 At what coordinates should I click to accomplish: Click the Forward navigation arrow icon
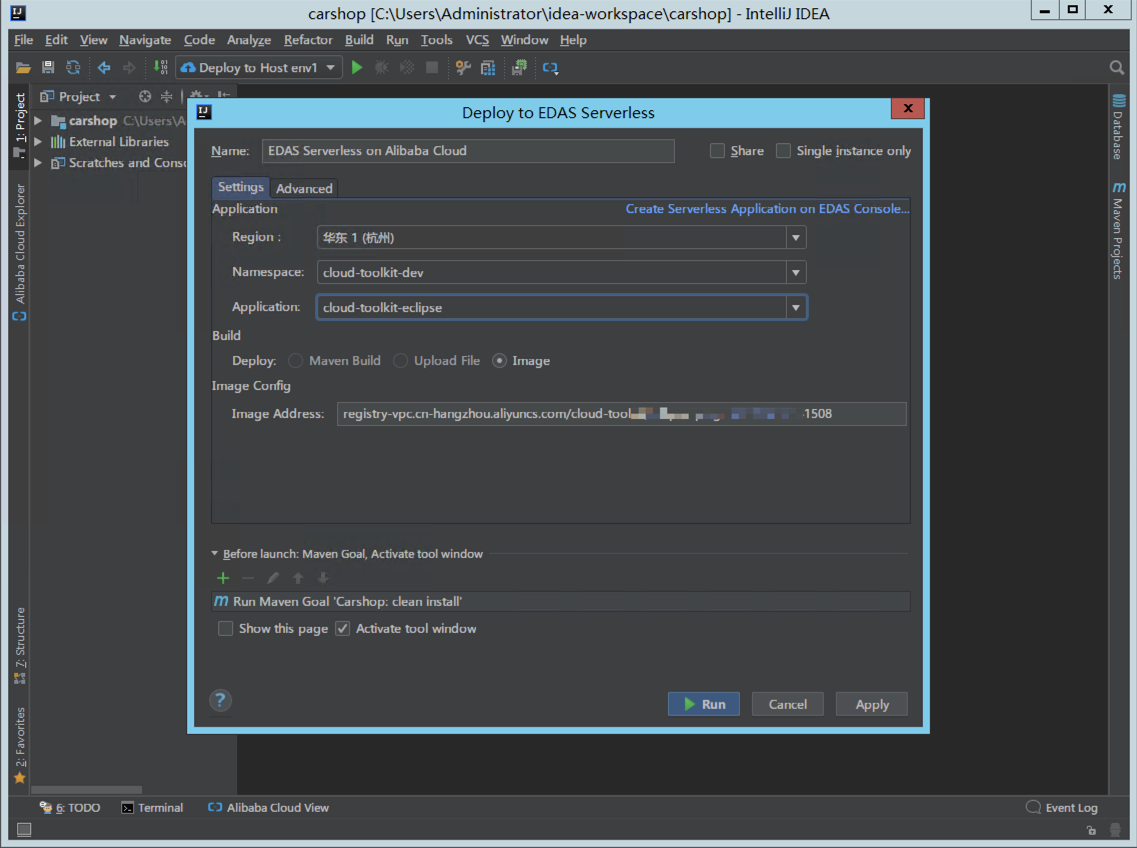coord(129,67)
